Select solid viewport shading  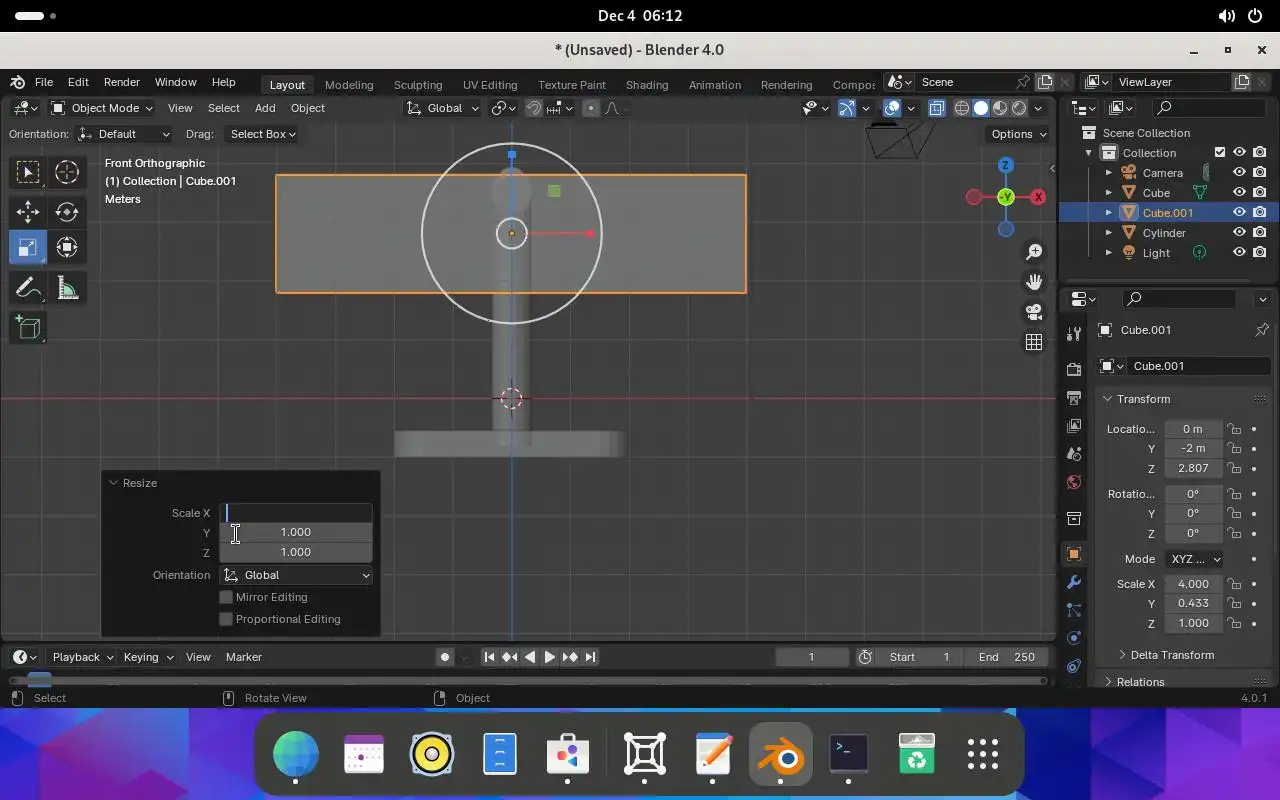click(981, 108)
